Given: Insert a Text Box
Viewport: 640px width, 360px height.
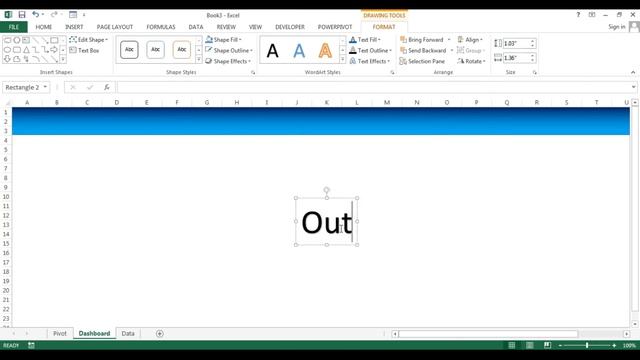Looking at the screenshot, I should click(84, 51).
